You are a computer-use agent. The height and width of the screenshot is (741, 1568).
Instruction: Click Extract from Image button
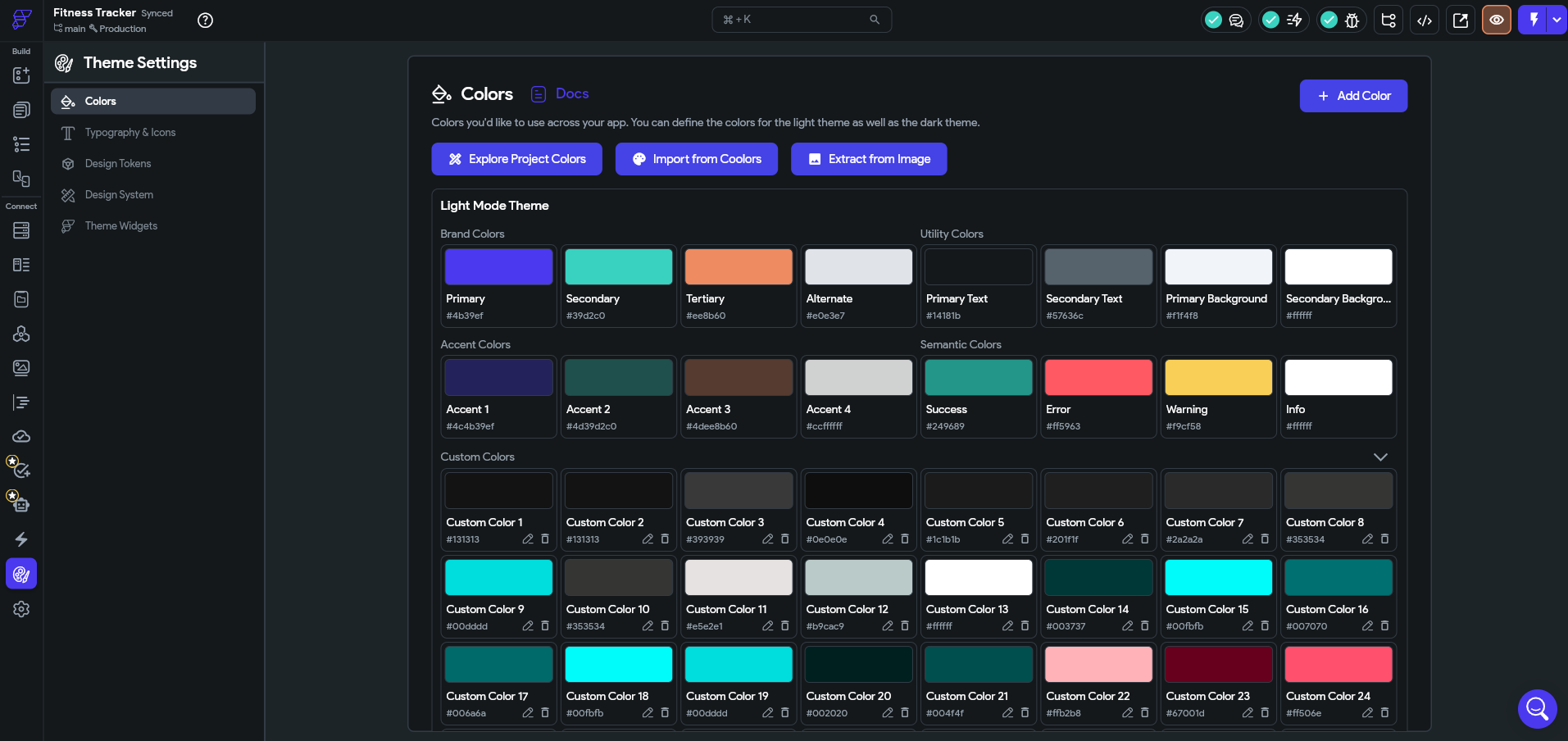point(869,159)
